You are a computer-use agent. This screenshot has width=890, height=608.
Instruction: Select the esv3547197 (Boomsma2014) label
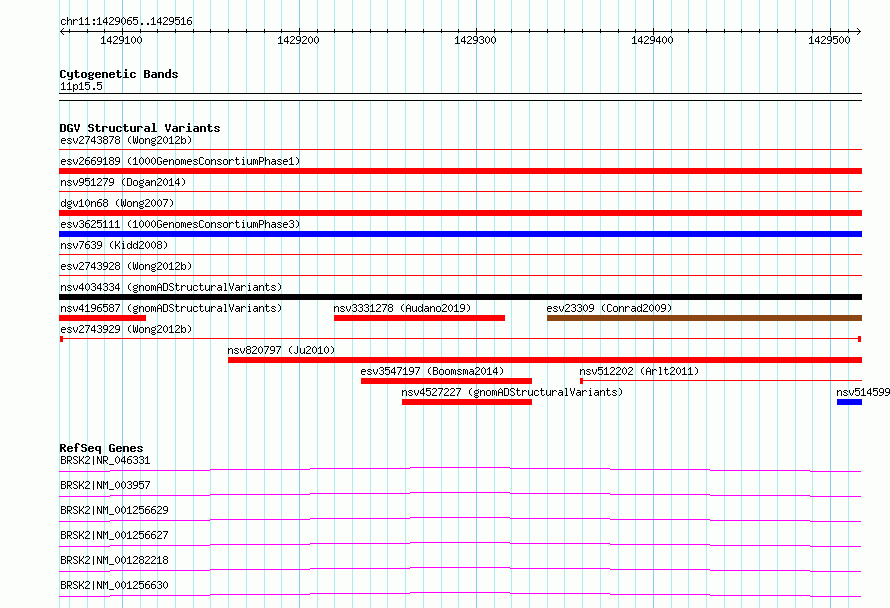(x=432, y=371)
